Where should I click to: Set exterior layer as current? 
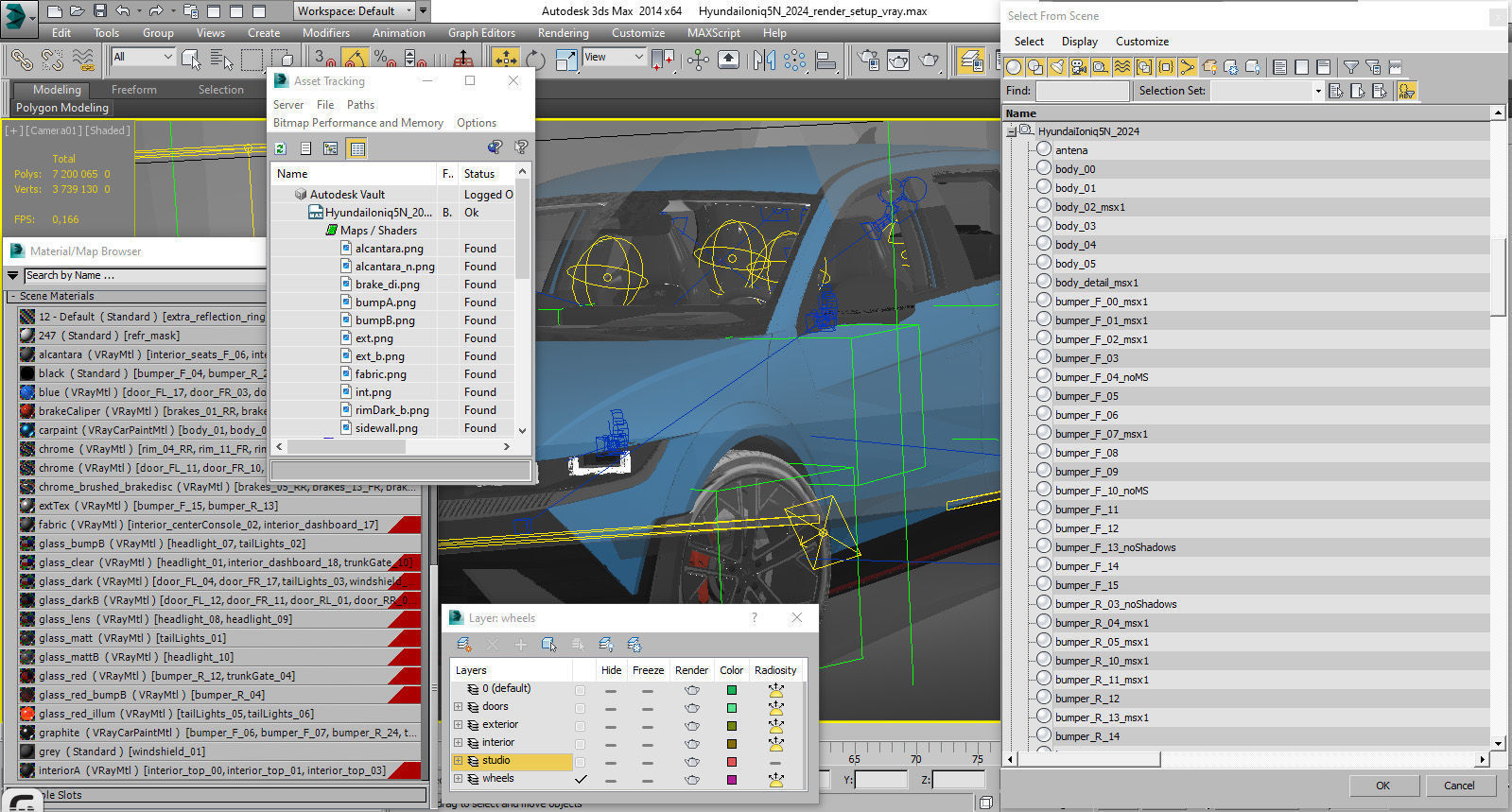581,726
